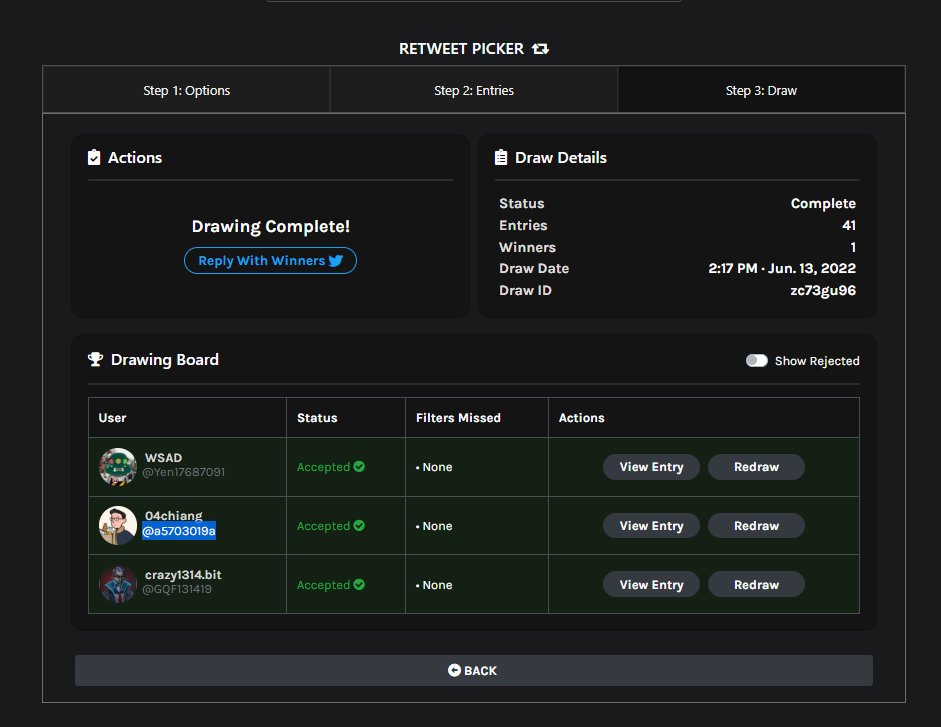Click the Draw ID value zc73gu96
Viewport: 941px width, 727px height.
823,291
